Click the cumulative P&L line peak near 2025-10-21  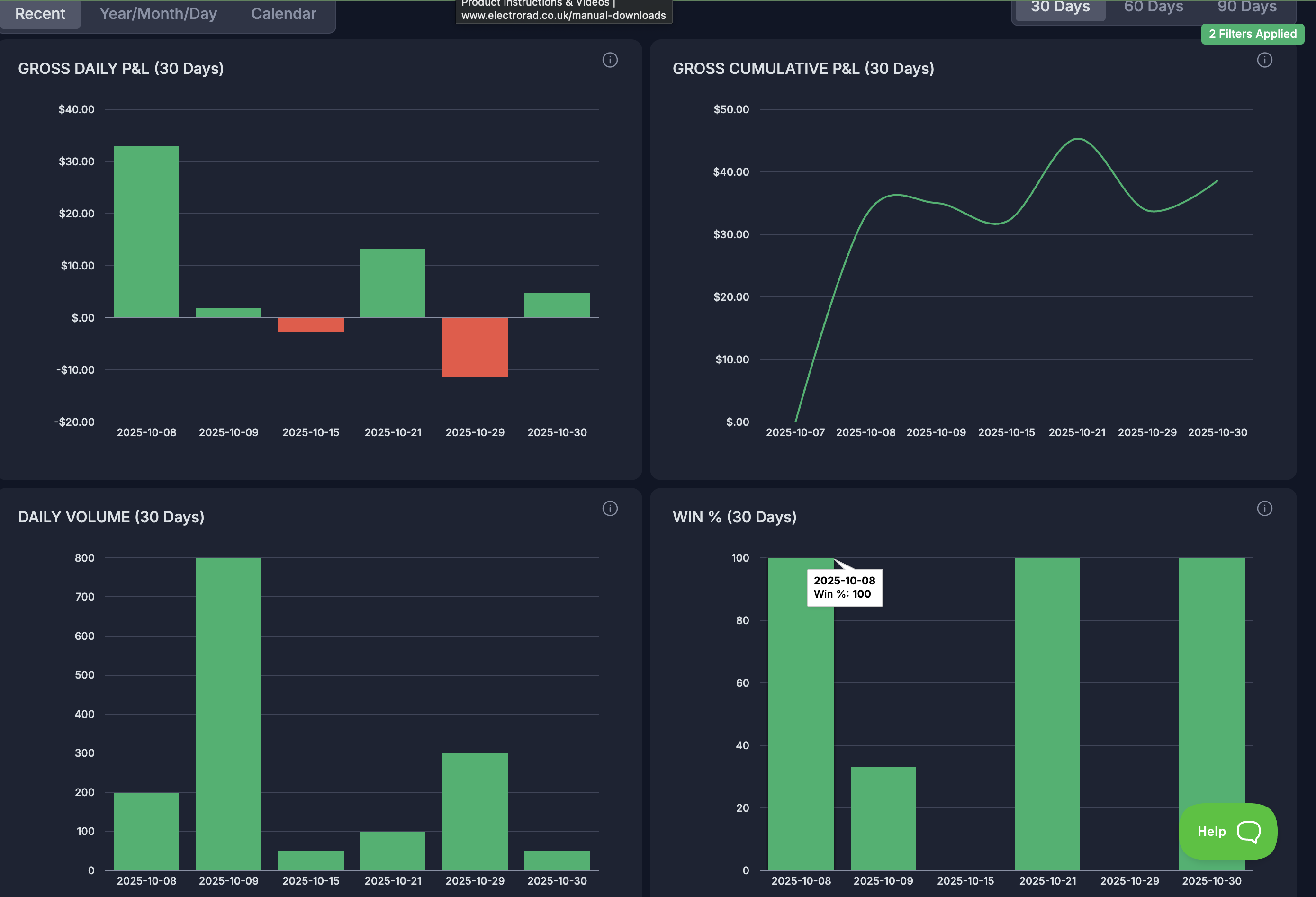[1078, 139]
